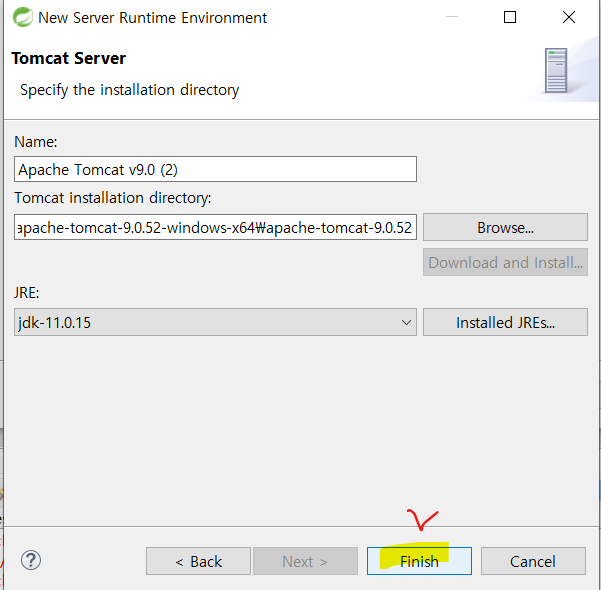The width and height of the screenshot is (601, 590).
Task: Click the 'JRE:' label
Action: tap(26, 293)
